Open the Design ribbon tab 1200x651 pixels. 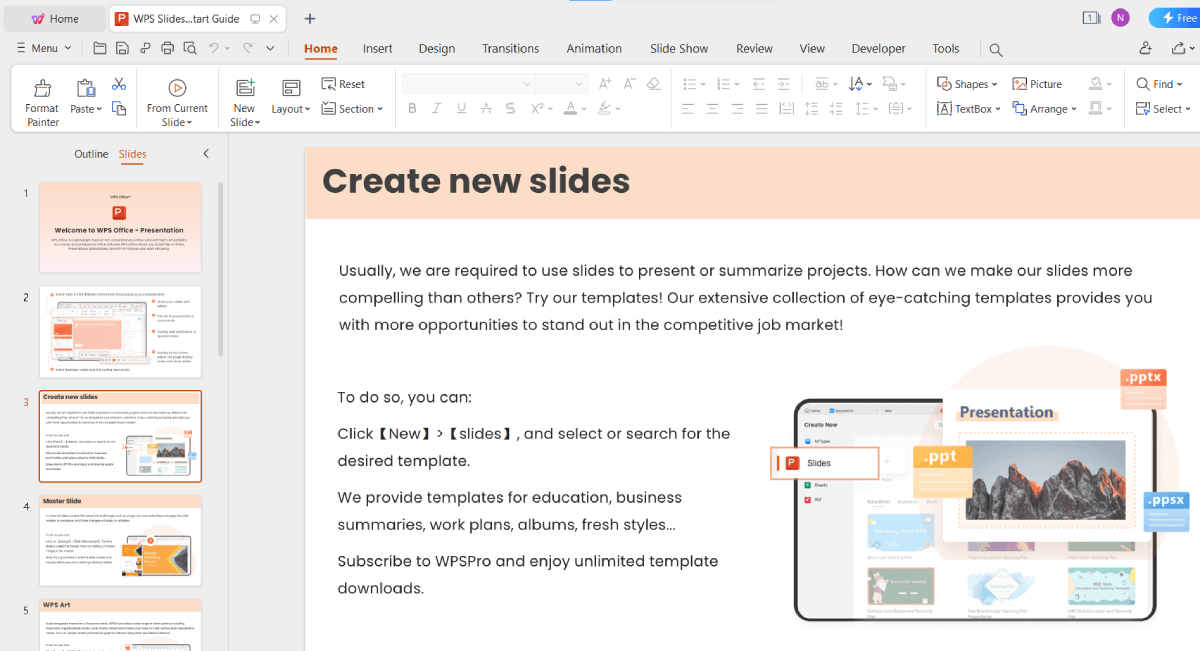pos(437,48)
